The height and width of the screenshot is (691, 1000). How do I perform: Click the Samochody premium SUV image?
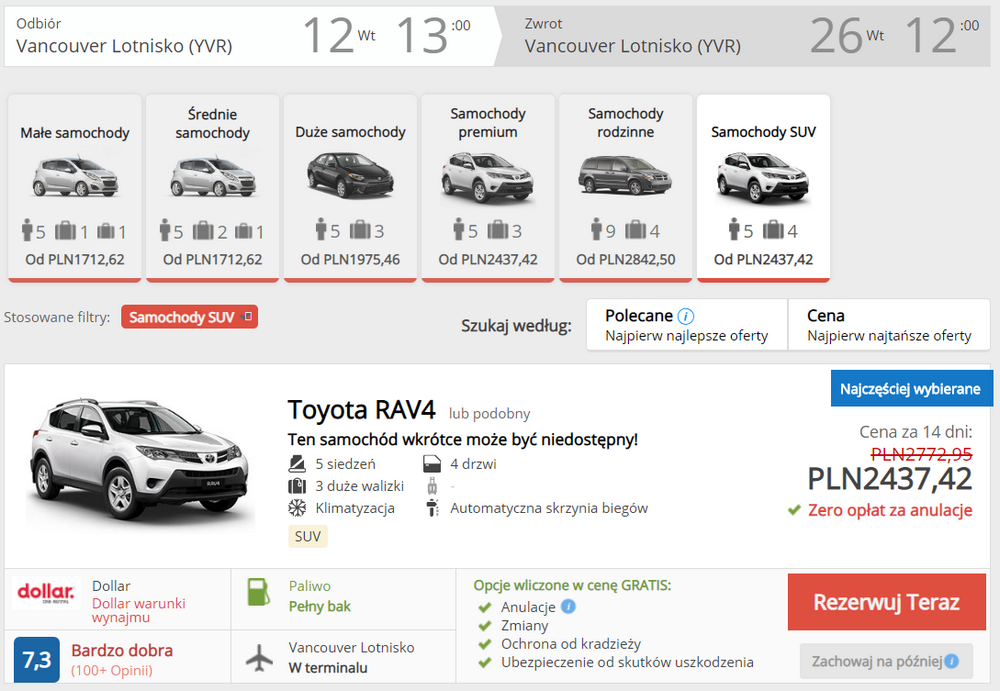(x=488, y=177)
